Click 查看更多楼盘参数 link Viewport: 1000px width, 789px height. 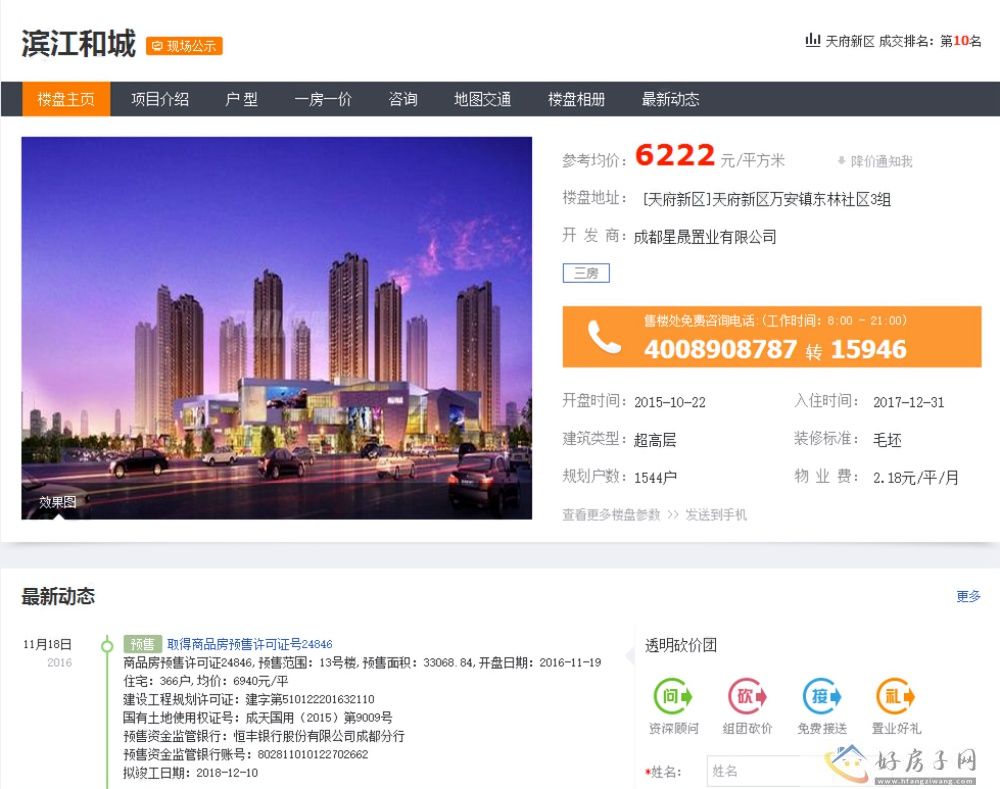pyautogui.click(x=611, y=515)
